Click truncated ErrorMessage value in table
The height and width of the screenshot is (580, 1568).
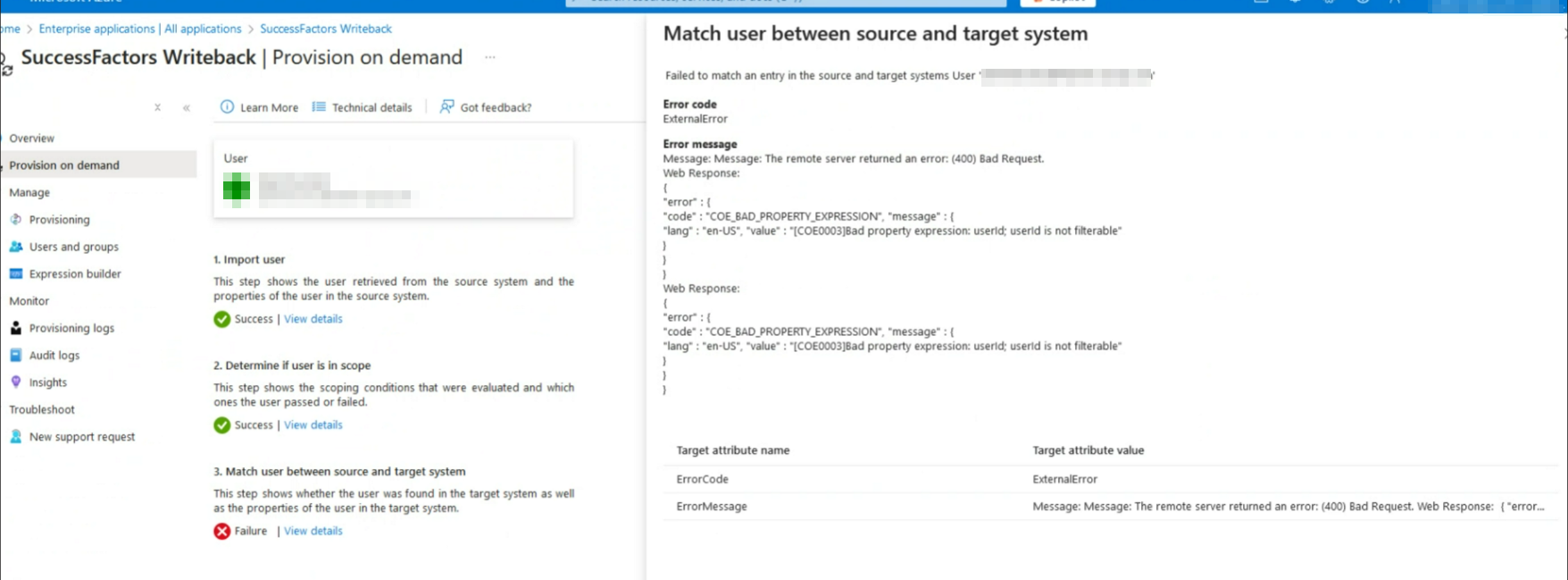[x=1289, y=506]
